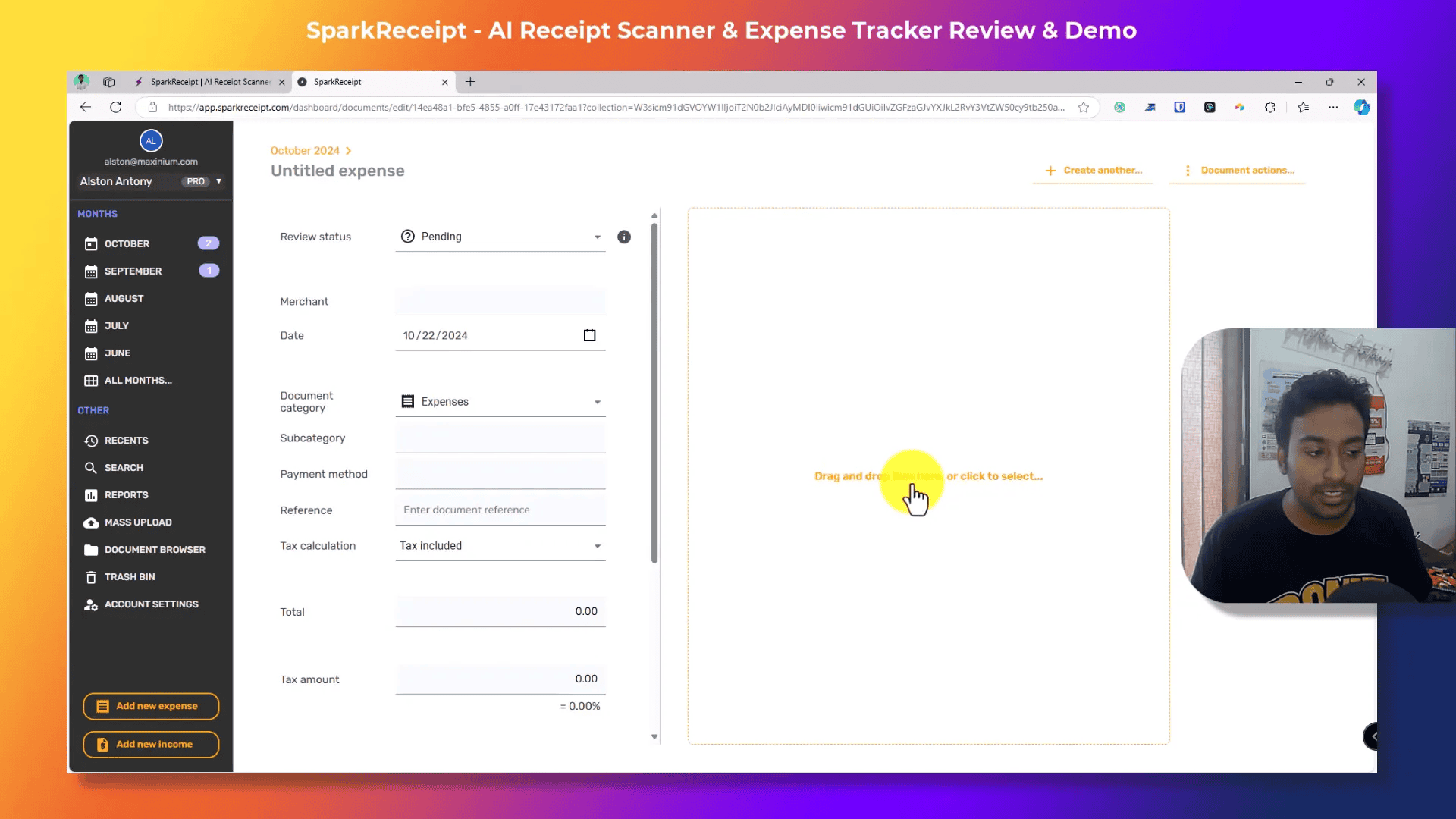Click Add new income button
This screenshot has height=819, width=1456.
click(151, 744)
